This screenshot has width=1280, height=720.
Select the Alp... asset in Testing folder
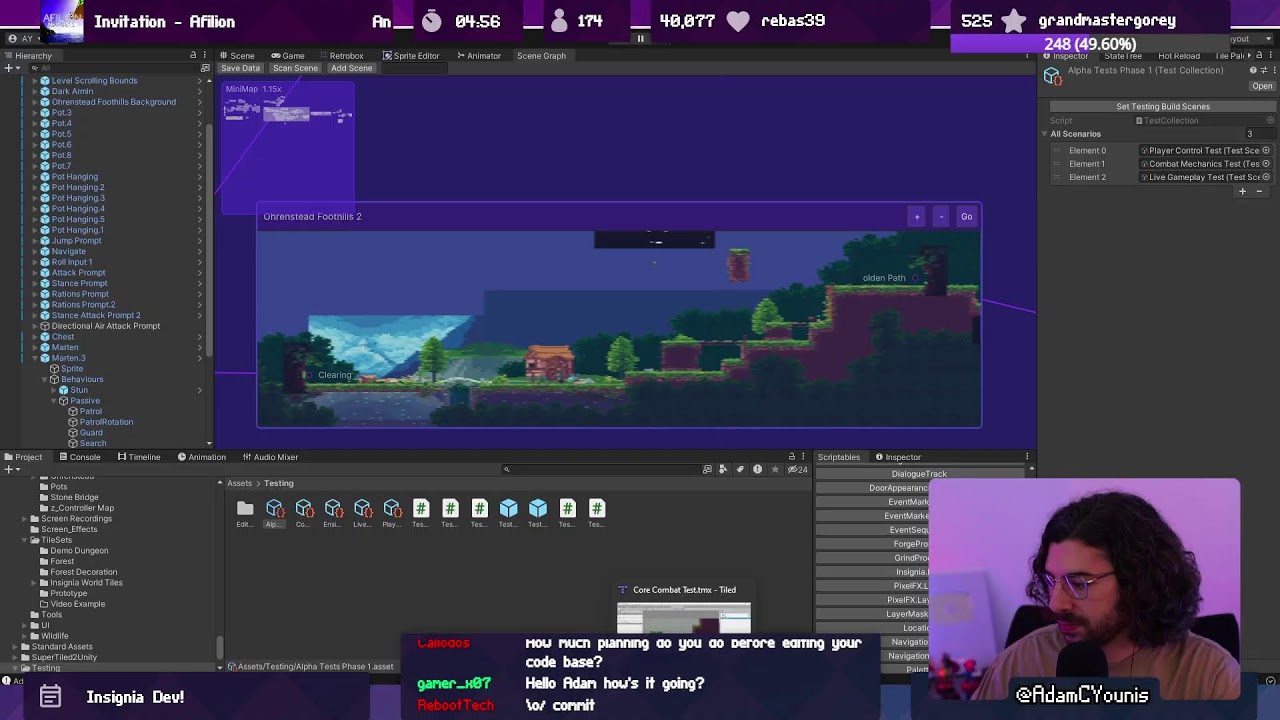274,513
